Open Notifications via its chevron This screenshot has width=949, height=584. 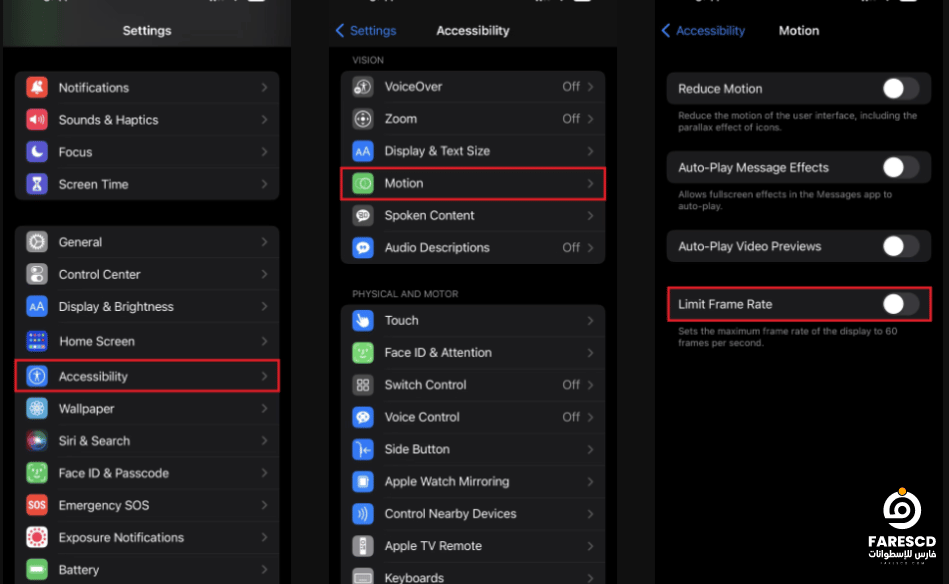(x=264, y=88)
